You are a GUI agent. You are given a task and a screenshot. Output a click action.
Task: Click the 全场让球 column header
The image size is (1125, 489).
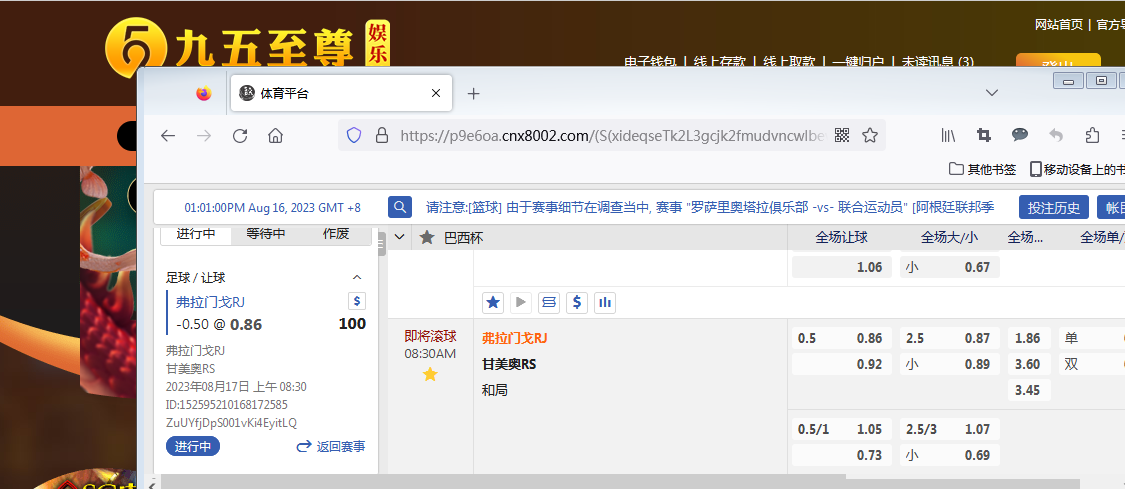[x=842, y=237]
